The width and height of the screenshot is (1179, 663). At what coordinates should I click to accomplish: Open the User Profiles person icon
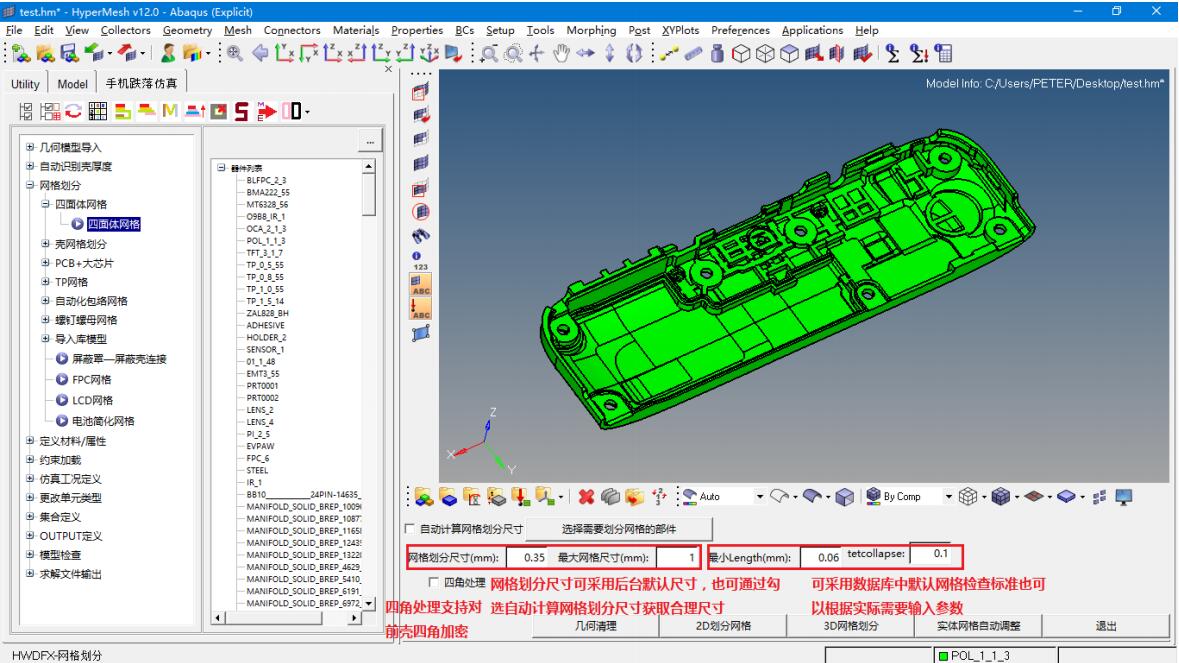click(168, 53)
